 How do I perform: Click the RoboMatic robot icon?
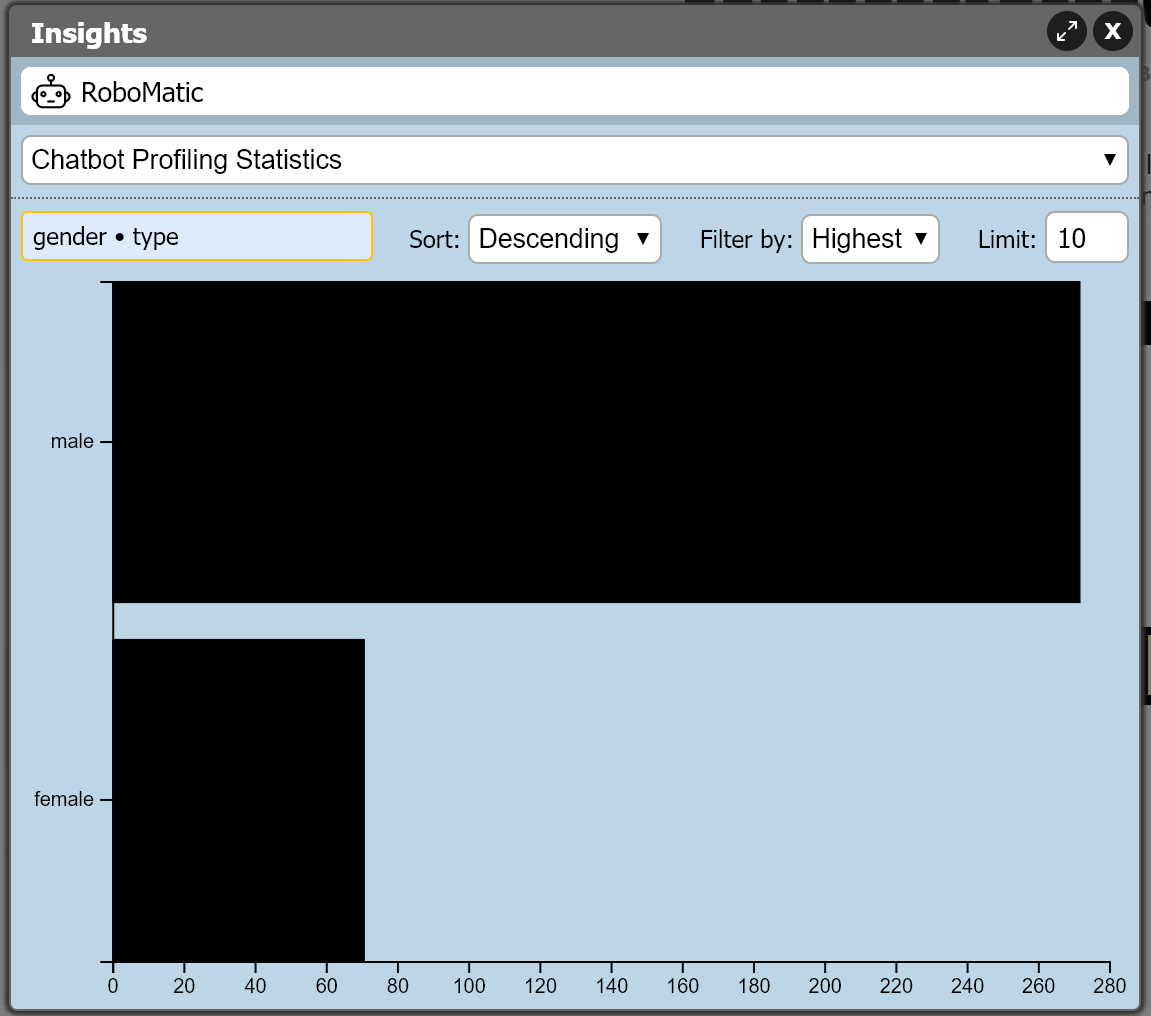click(x=51, y=92)
